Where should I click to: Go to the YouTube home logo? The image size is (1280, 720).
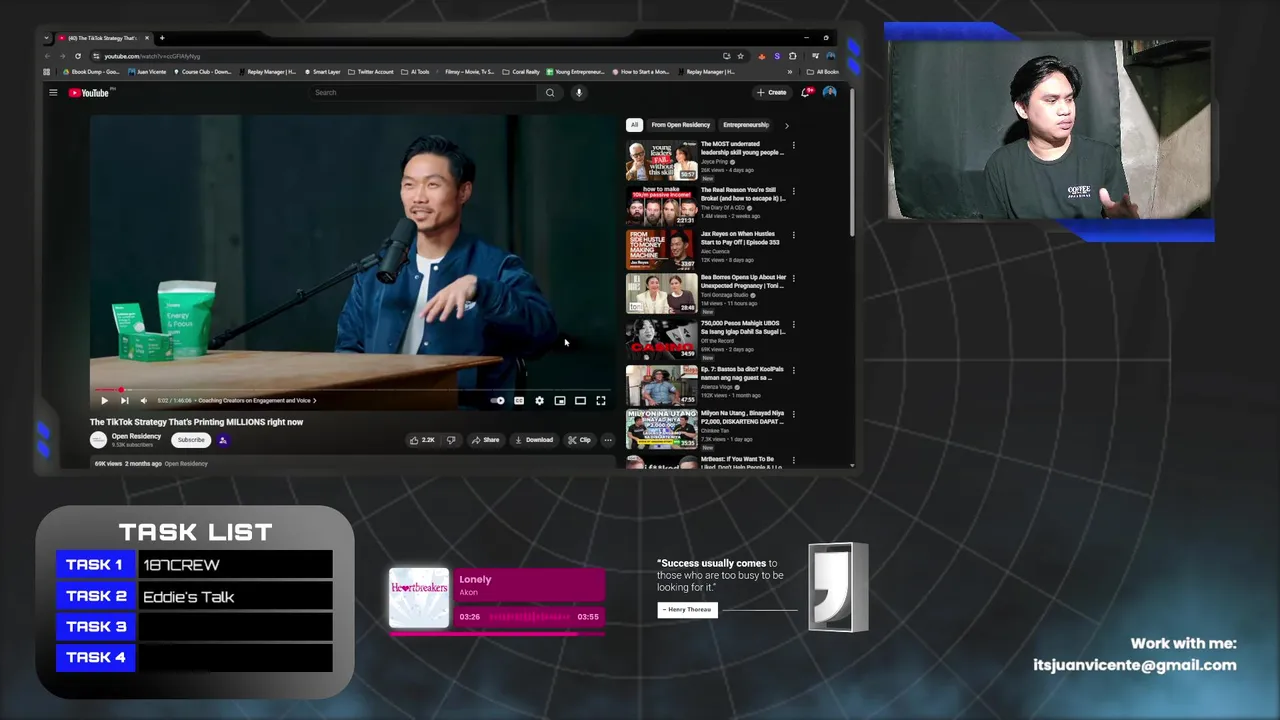tap(89, 92)
